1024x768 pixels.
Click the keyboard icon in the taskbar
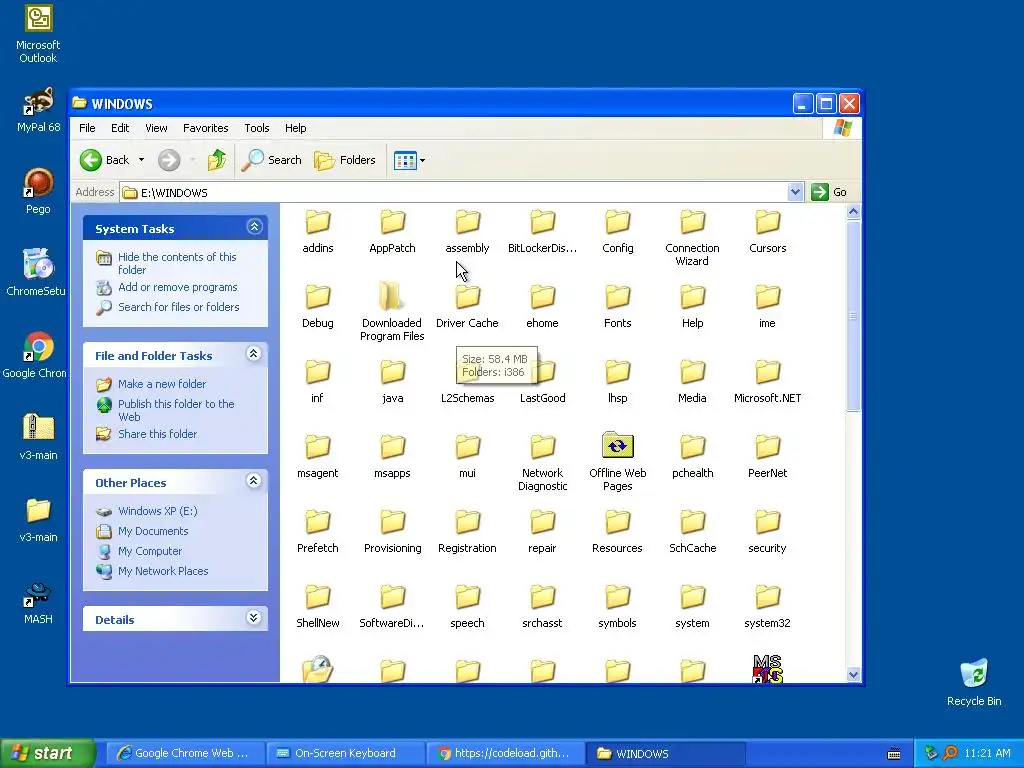pyautogui.click(x=894, y=754)
